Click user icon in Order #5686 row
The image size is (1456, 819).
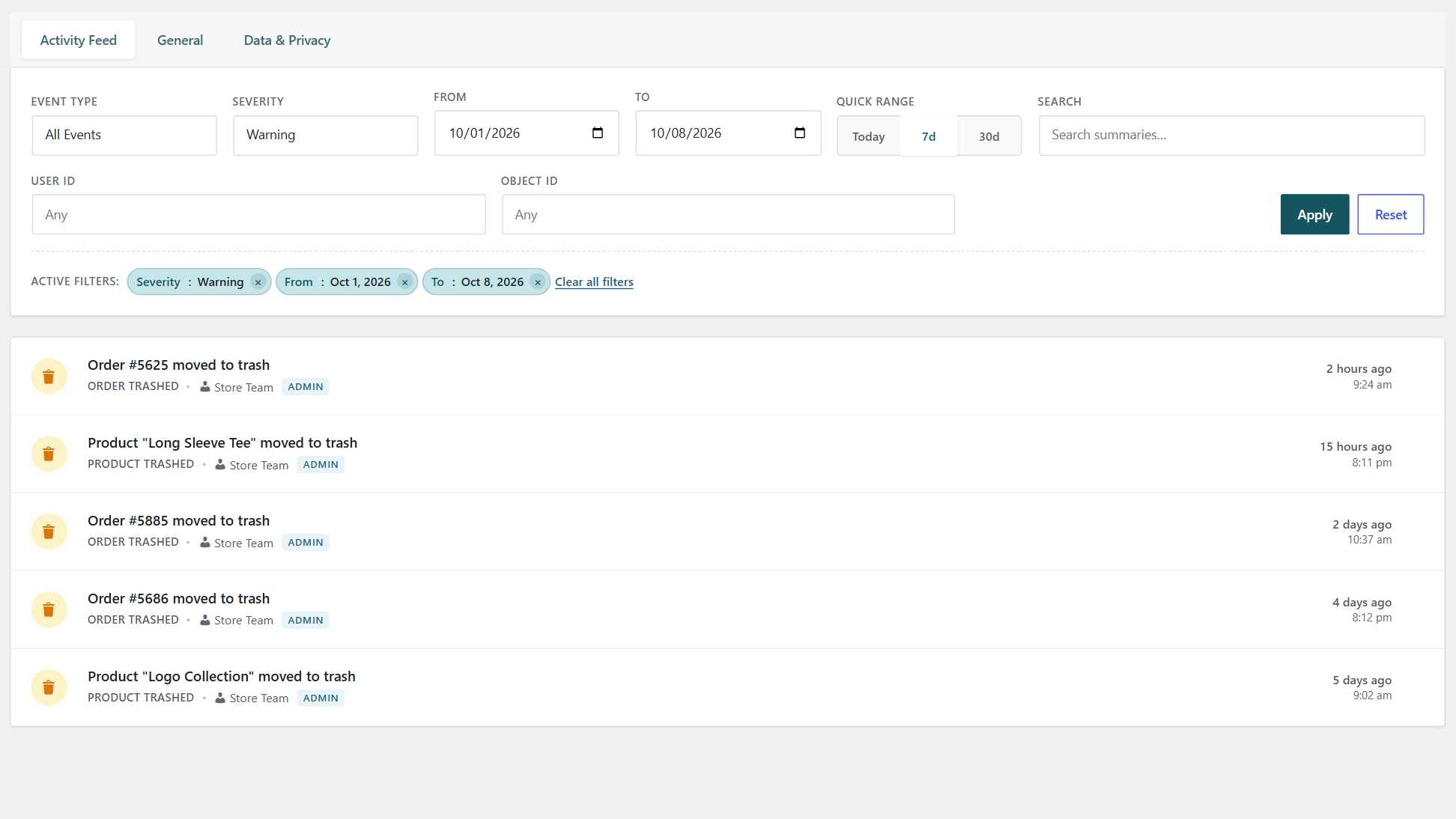pos(204,620)
